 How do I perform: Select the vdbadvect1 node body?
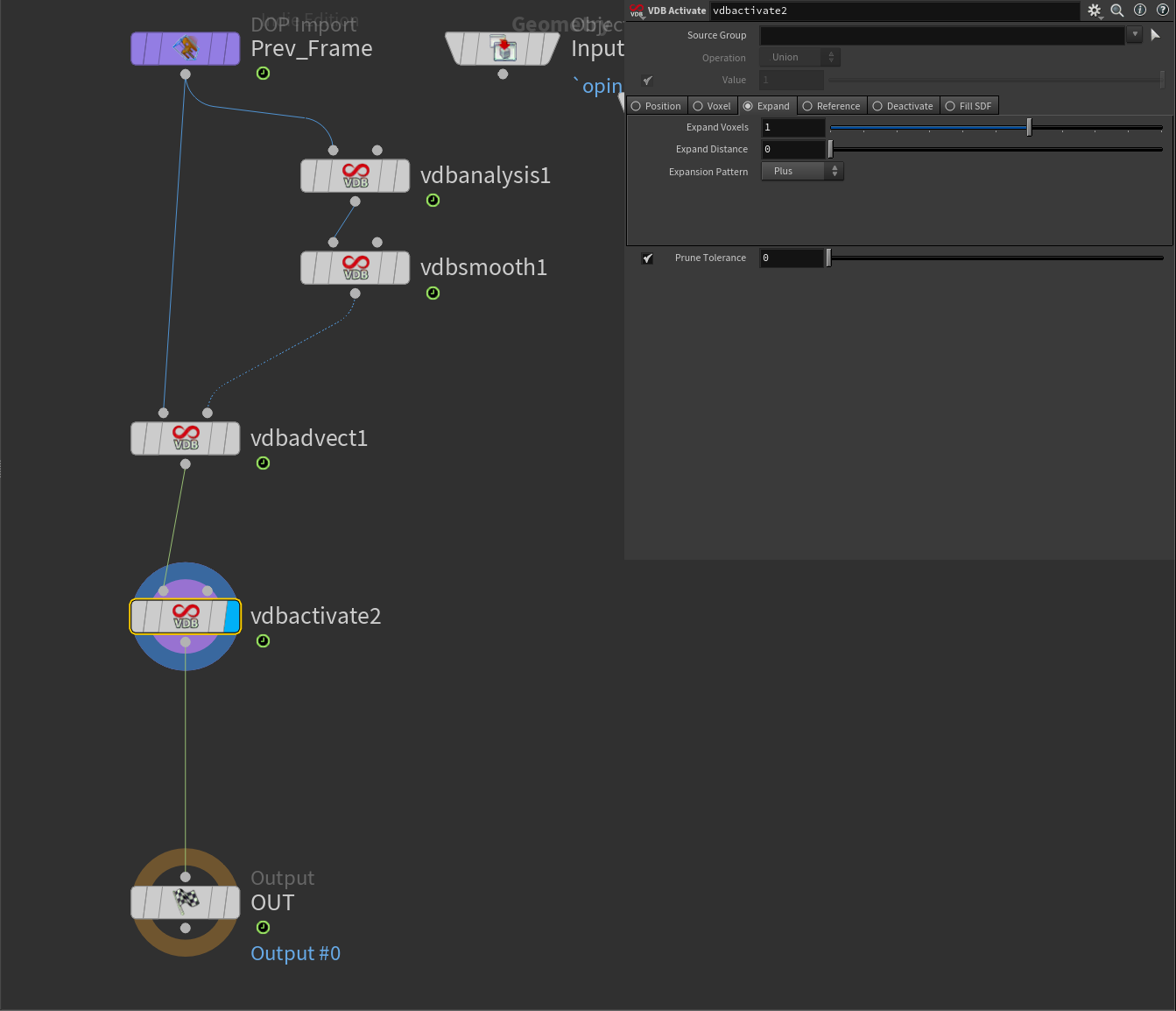186,438
